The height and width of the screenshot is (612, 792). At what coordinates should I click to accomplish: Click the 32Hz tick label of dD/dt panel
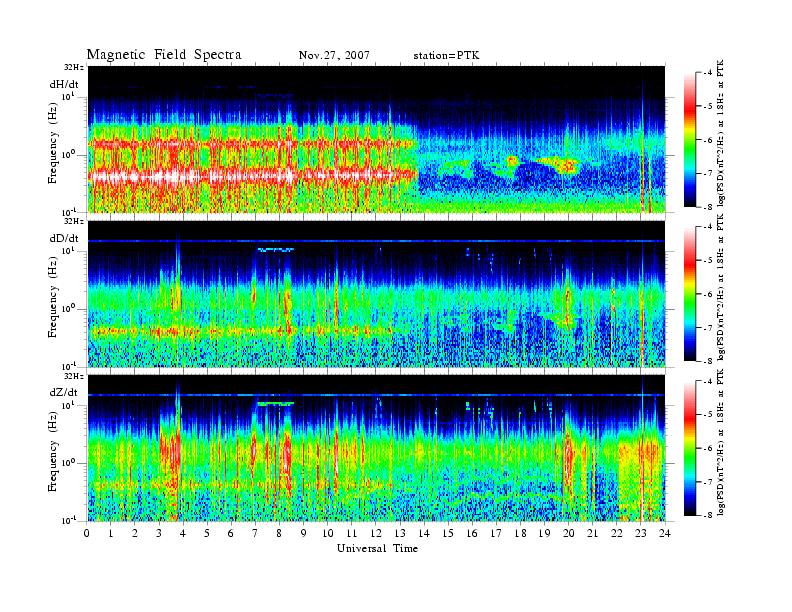pyautogui.click(x=74, y=222)
